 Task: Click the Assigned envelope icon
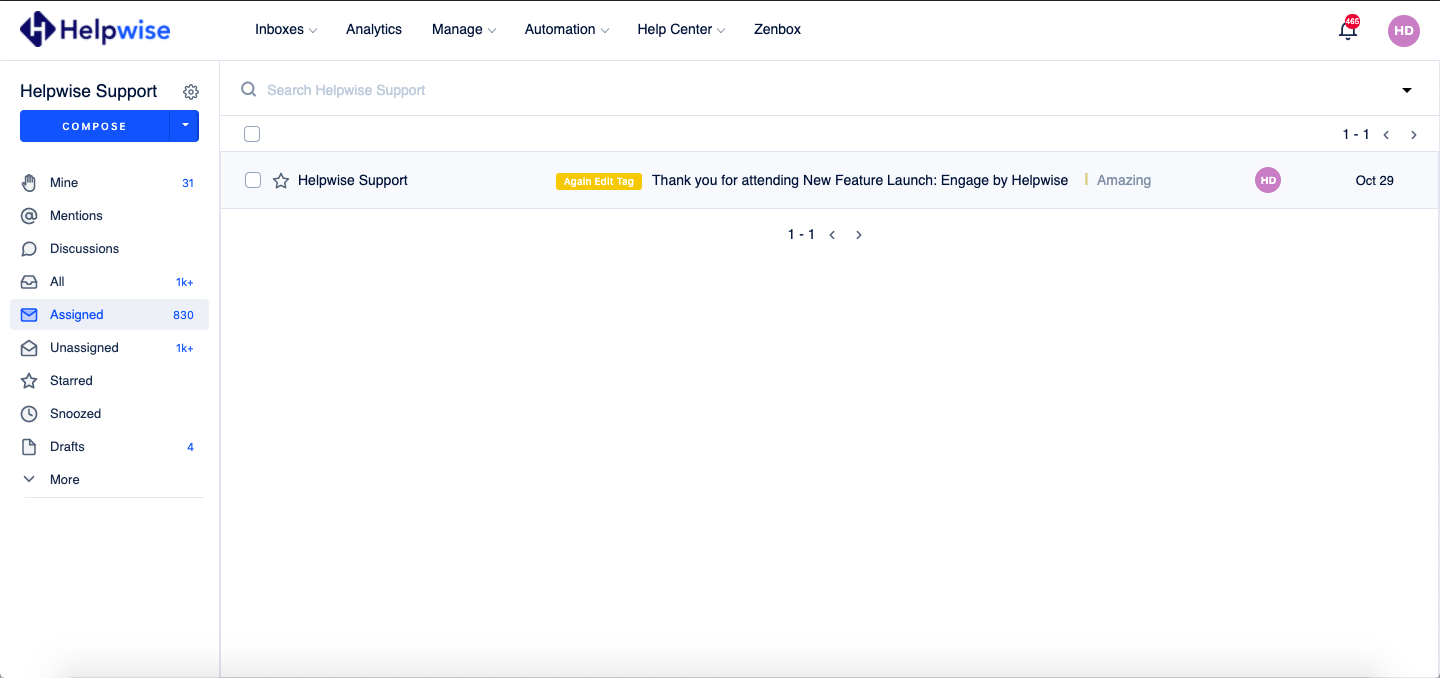coord(30,315)
